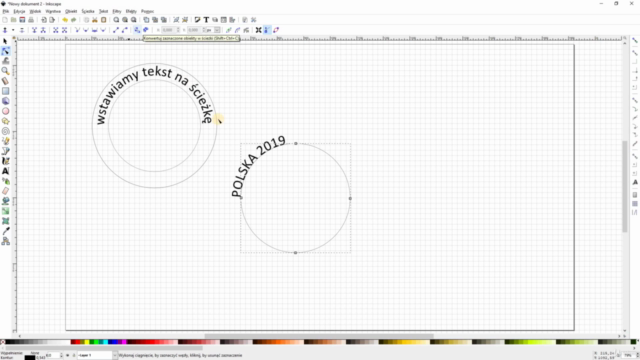This screenshot has width=640, height=360.
Task: Select the Star and polygon tool
Action: click(x=5, y=121)
